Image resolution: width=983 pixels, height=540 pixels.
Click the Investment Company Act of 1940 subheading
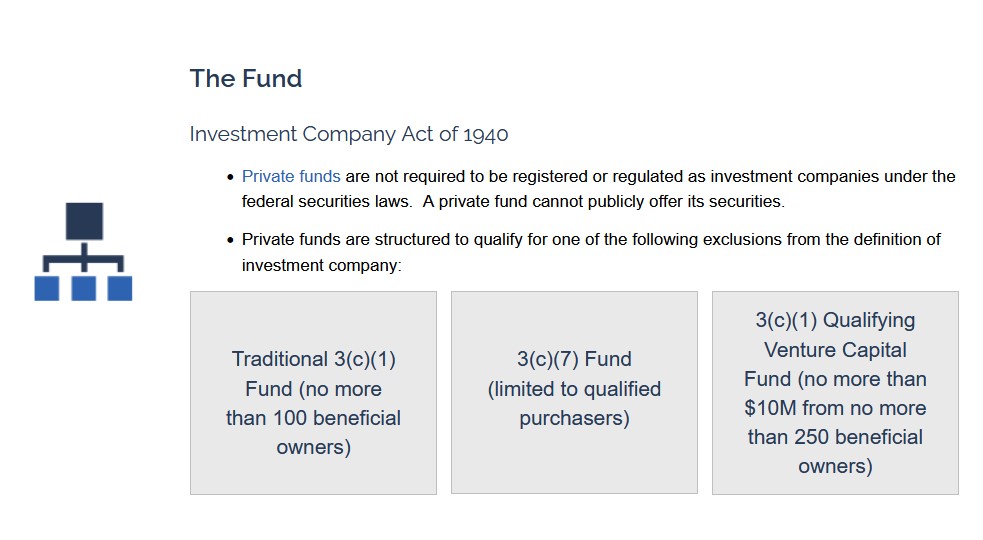click(349, 134)
